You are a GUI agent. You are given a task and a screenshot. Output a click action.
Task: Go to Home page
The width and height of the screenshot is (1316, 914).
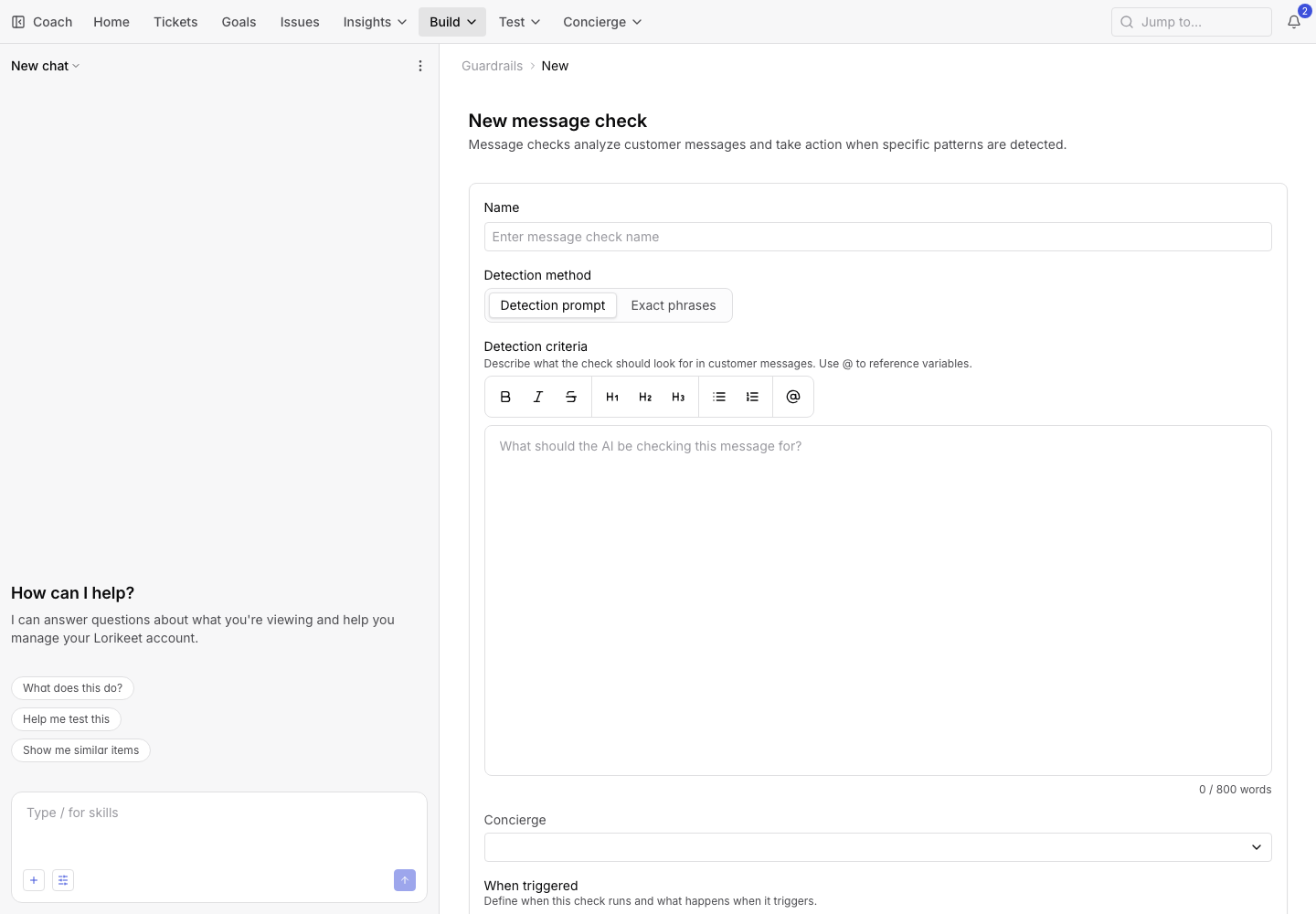pyautogui.click(x=111, y=22)
